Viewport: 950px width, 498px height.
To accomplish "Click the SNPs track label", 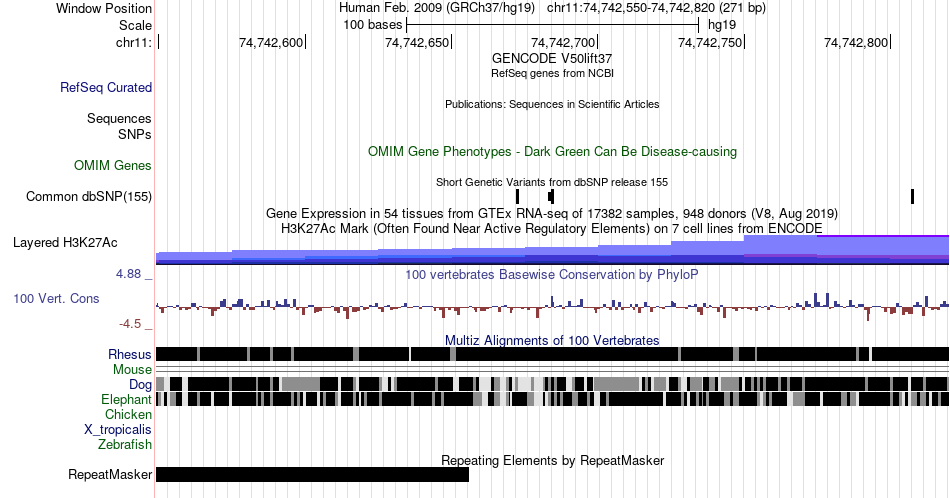I will (135, 134).
